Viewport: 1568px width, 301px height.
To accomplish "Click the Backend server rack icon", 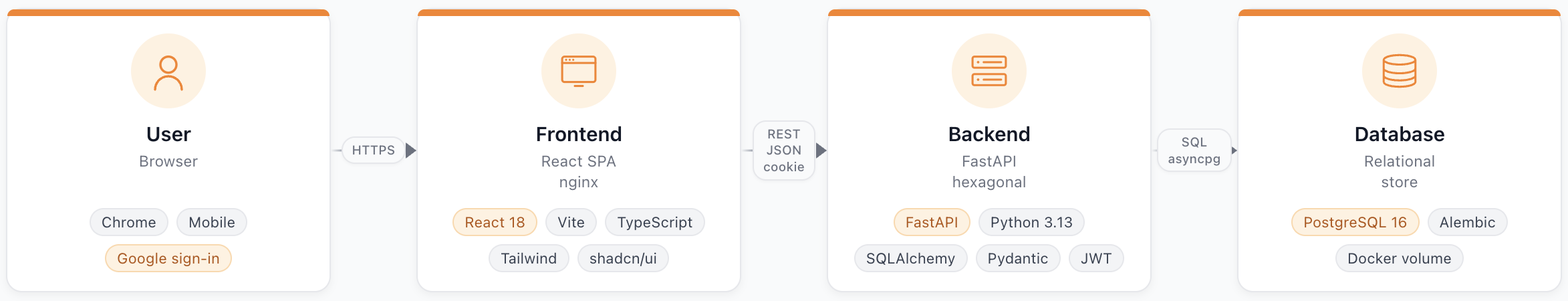I will coord(989,72).
